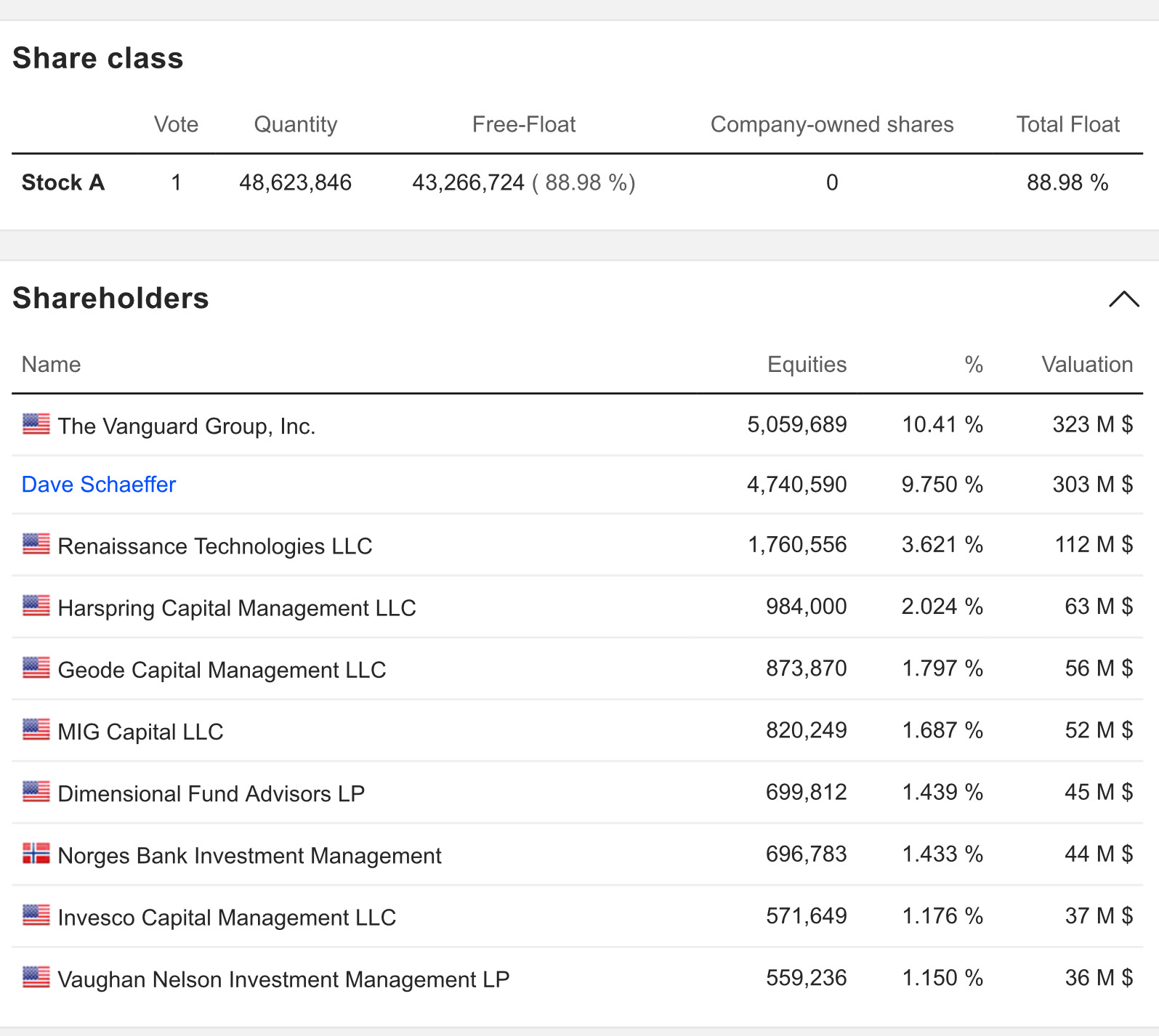Select Harspring Capital Management LLC name

point(237,608)
